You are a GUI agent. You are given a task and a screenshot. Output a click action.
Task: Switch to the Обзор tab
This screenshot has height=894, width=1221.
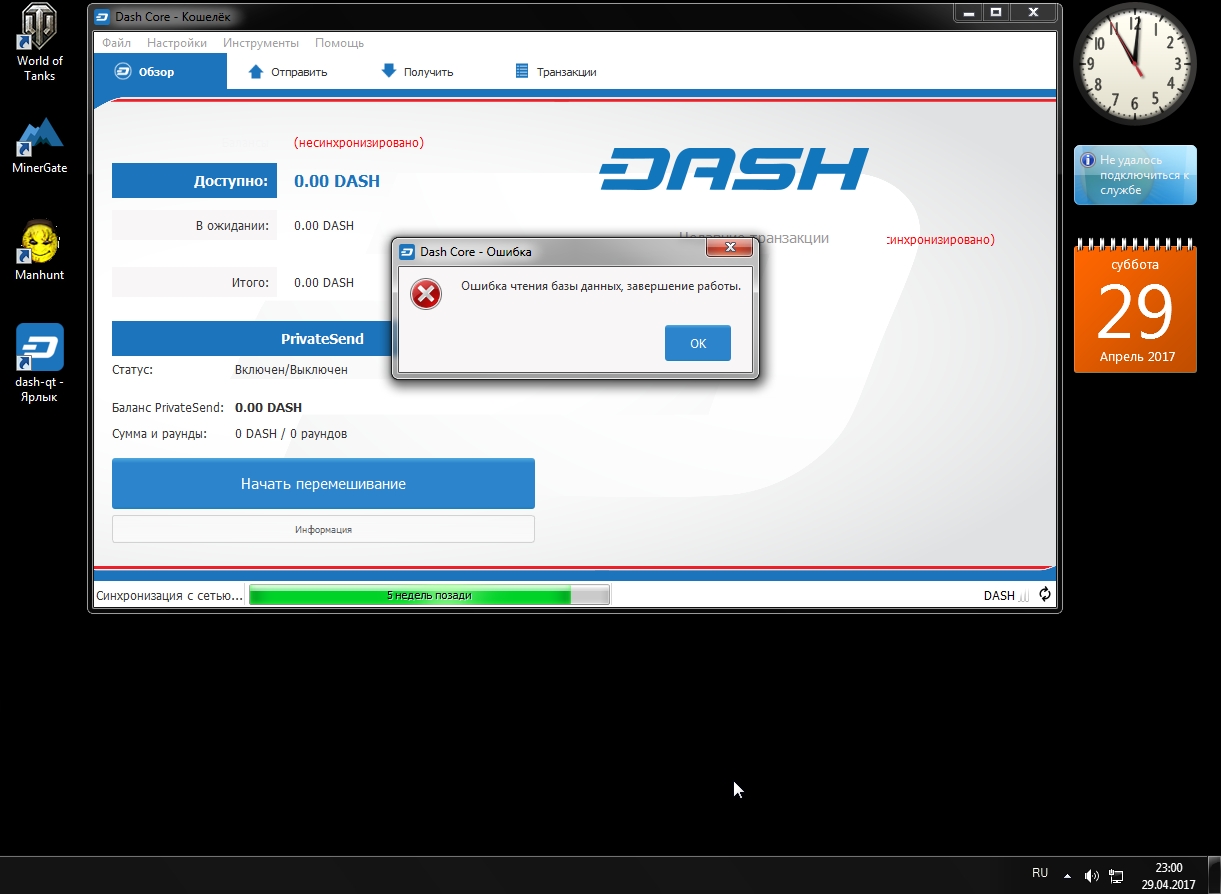(x=160, y=71)
